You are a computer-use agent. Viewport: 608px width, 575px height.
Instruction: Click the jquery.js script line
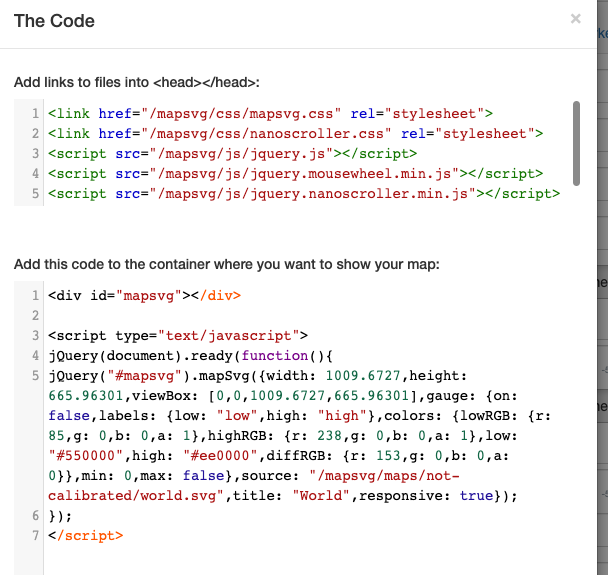(232, 154)
